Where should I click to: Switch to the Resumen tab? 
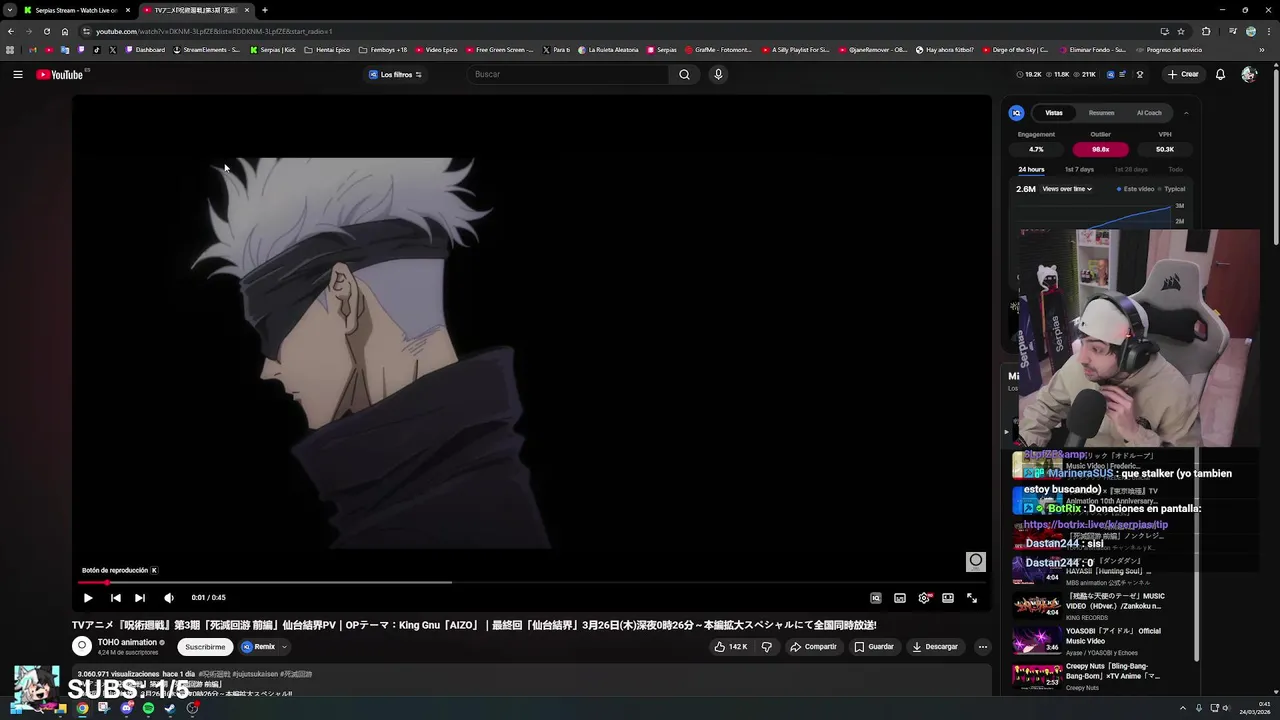tap(1101, 113)
